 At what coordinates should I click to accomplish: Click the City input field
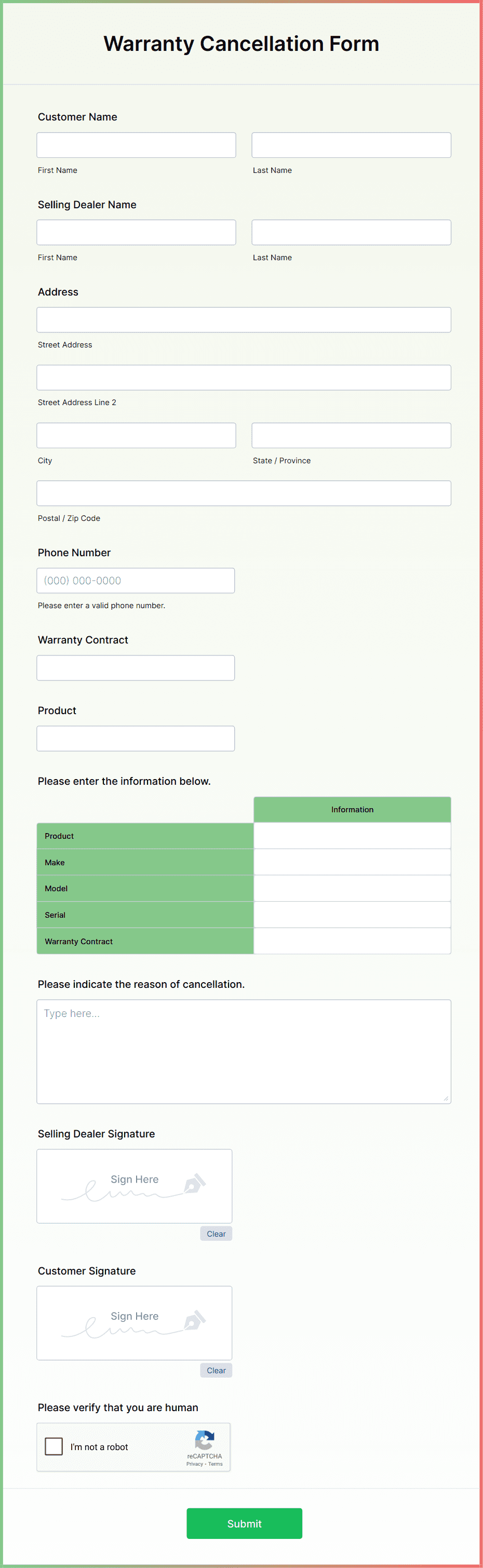coord(136,435)
